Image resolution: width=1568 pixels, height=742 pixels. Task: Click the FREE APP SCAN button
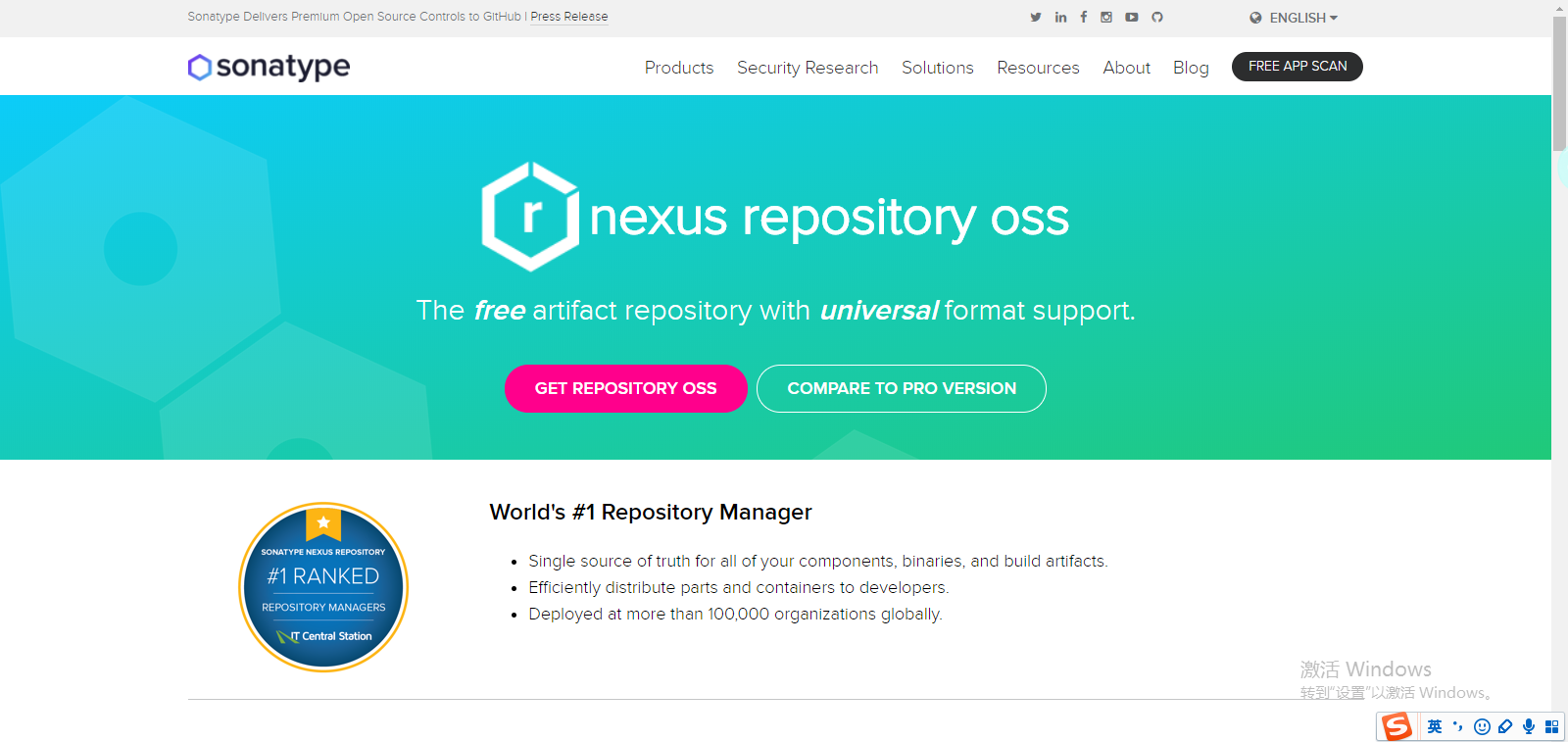point(1298,67)
